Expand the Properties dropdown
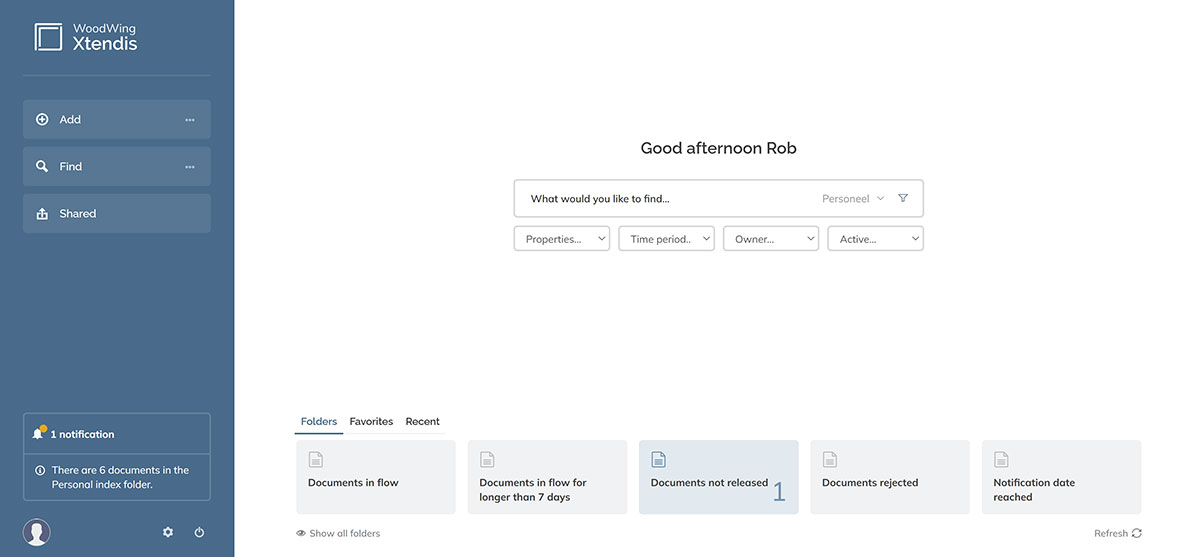Screen dimensions: 1200x557 coord(561,239)
